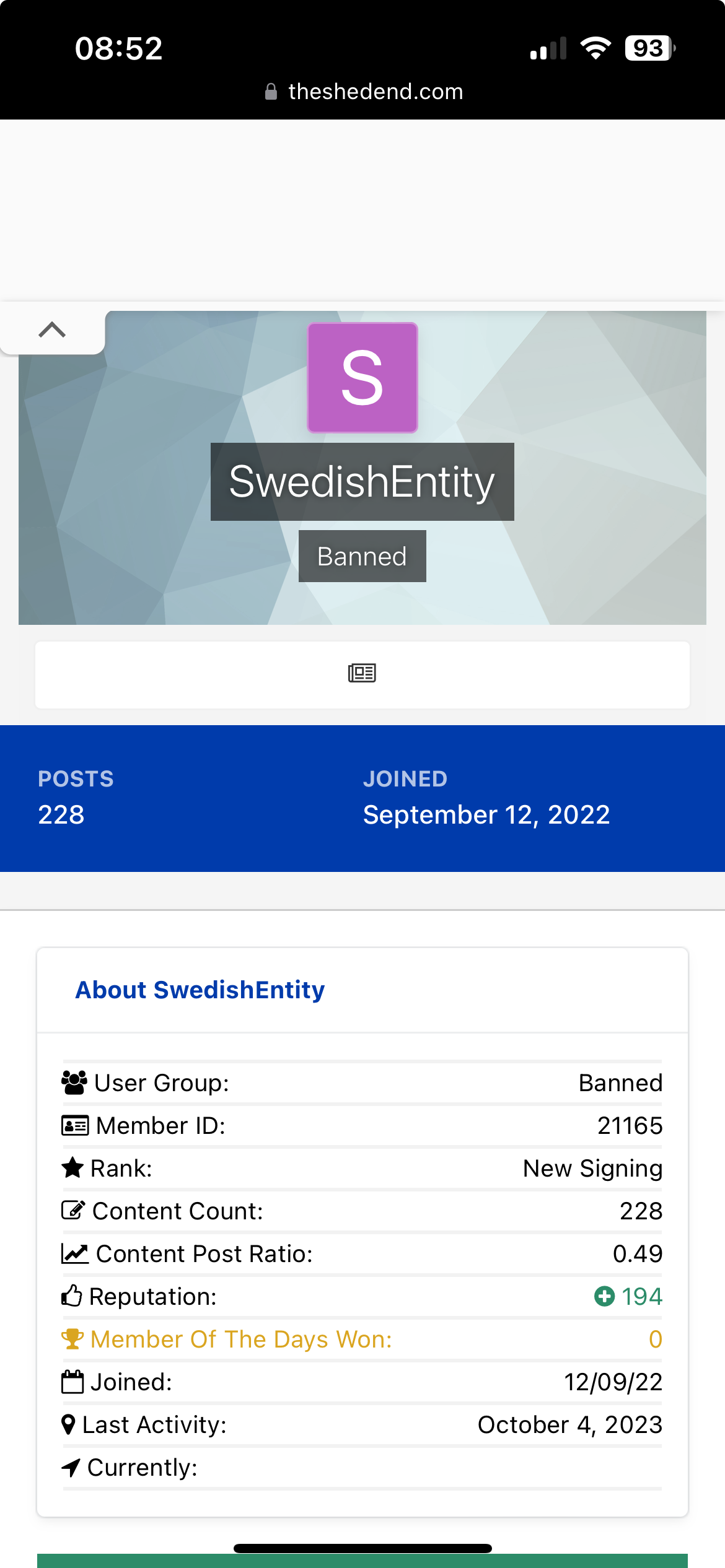The width and height of the screenshot is (725, 1568).
Task: Collapse panel using the up chevron
Action: [x=52, y=329]
